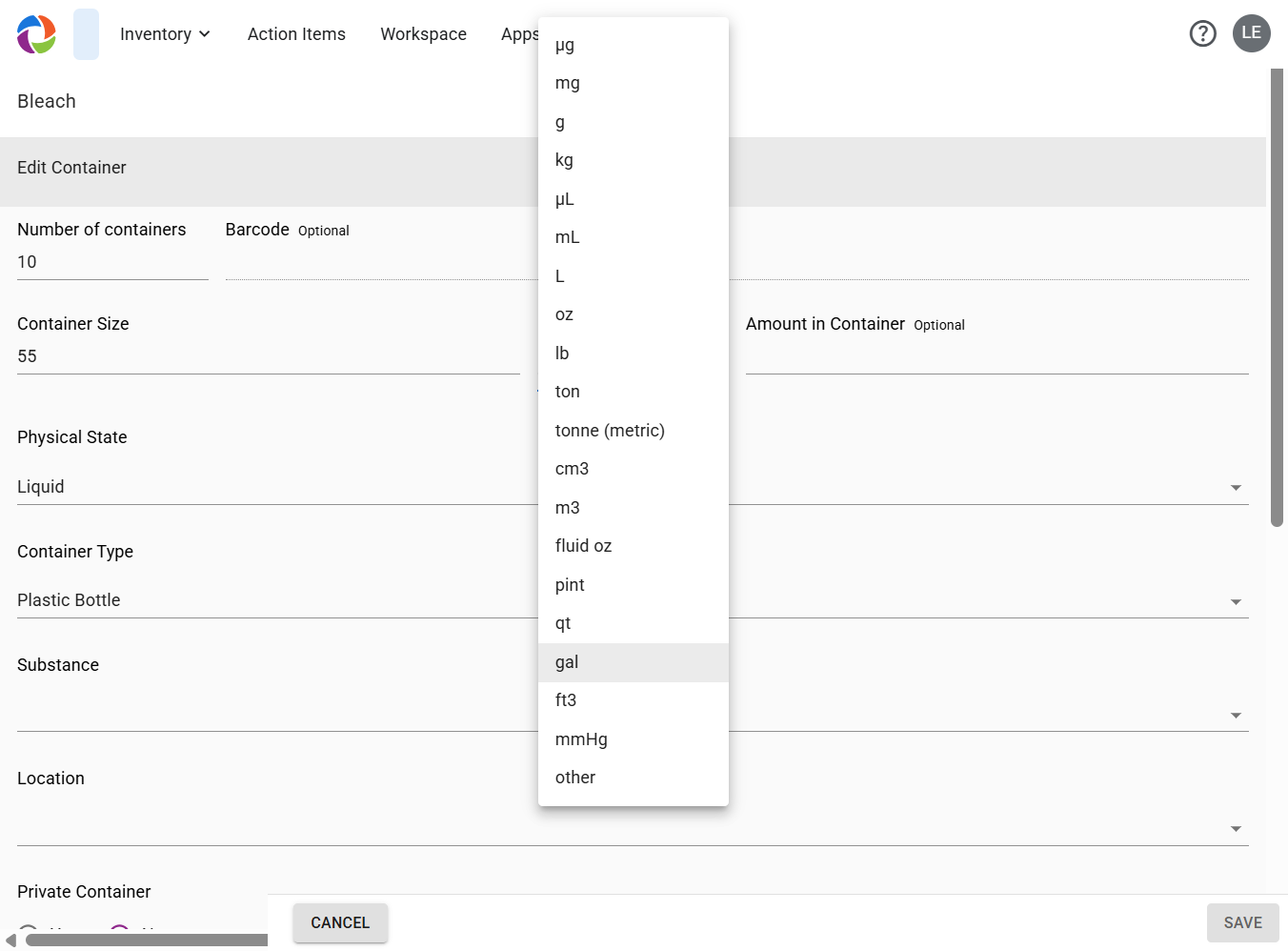This screenshot has height=951, width=1288.
Task: Open the Location dropdown arrow
Action: pyautogui.click(x=1236, y=829)
